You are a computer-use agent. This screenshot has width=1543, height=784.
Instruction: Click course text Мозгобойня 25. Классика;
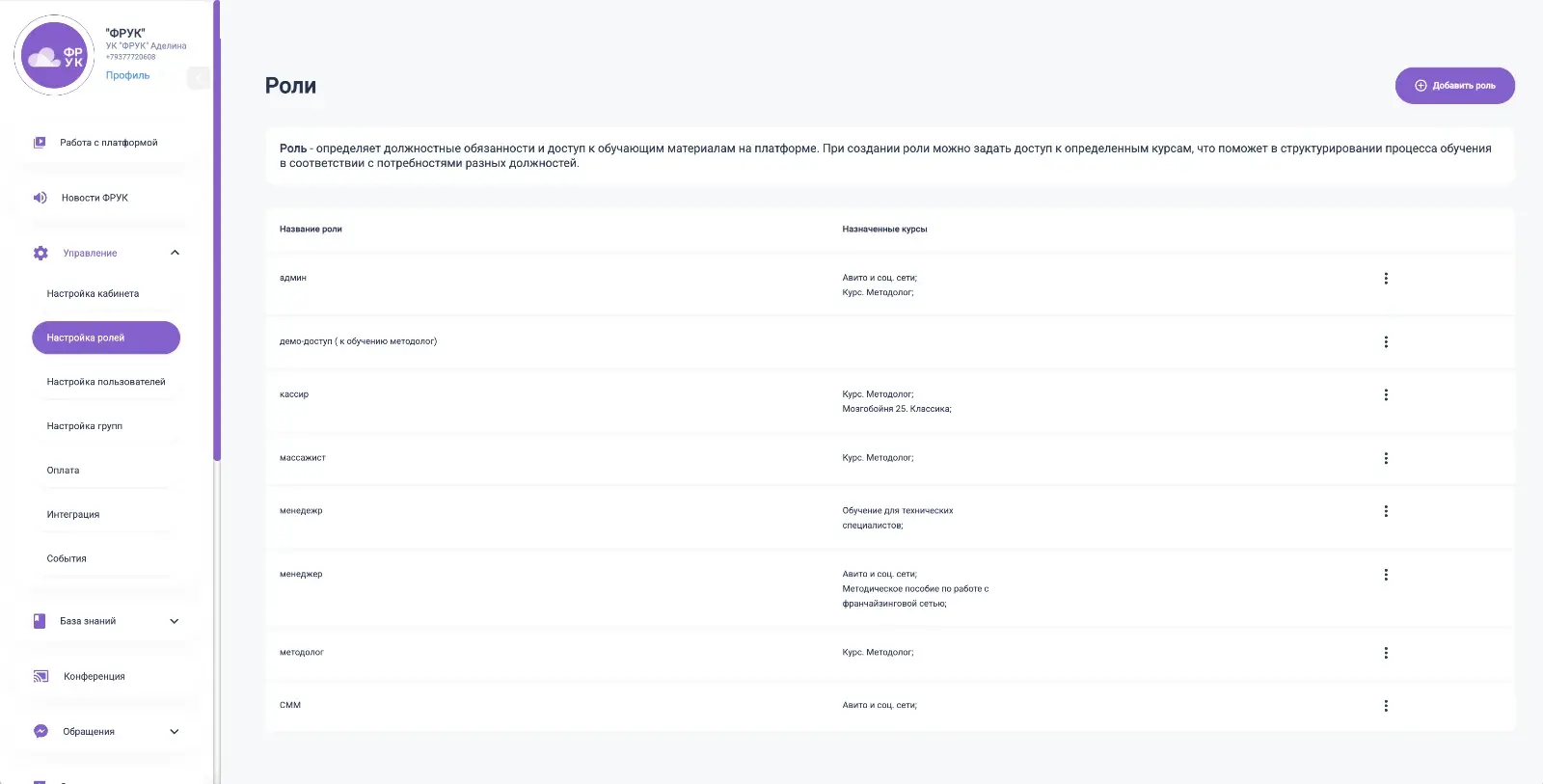point(897,409)
